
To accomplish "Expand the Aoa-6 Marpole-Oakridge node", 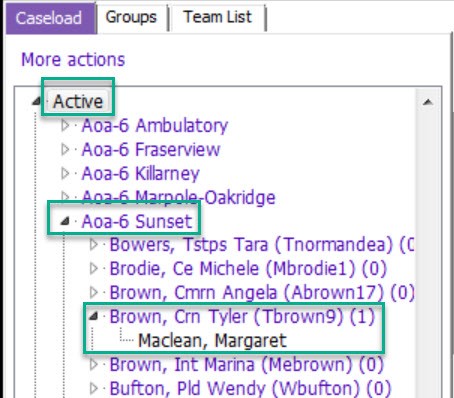I will pyautogui.click(x=65, y=197).
